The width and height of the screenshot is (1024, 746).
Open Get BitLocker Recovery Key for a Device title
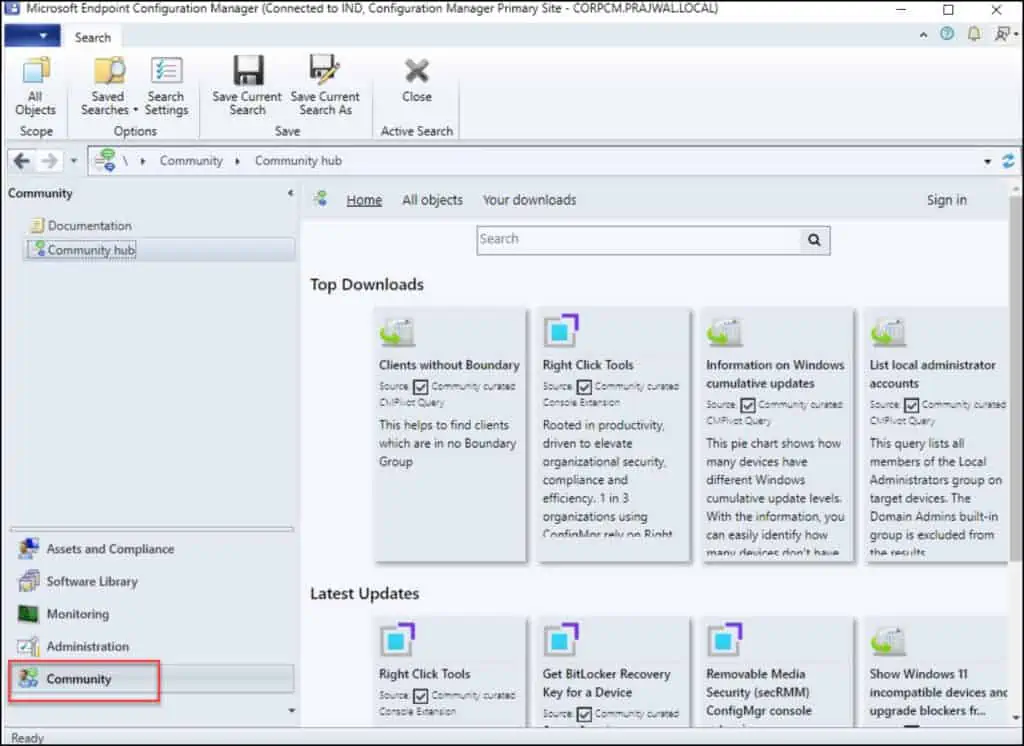[x=607, y=683]
